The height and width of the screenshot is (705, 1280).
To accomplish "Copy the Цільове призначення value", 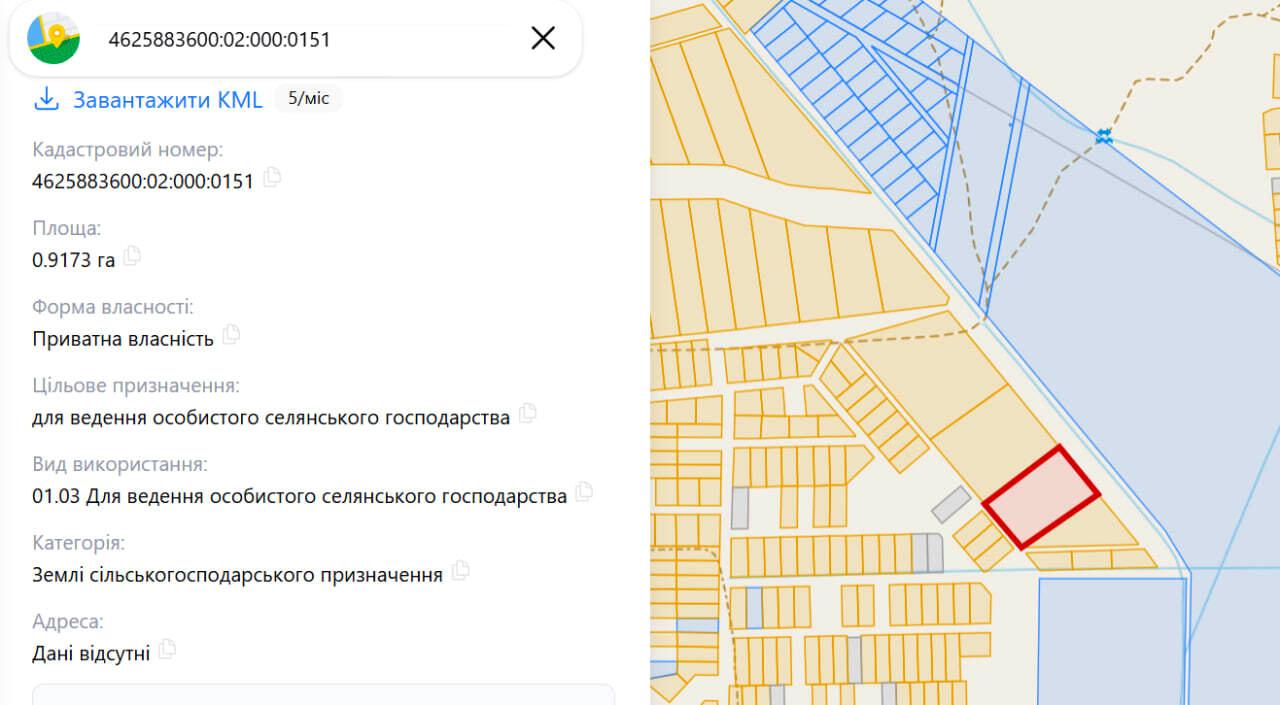I will (527, 414).
